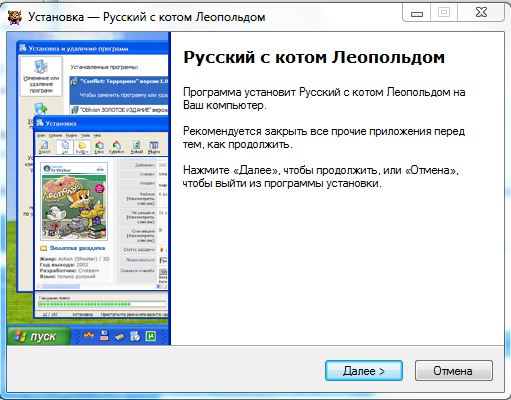Screen dimensions: 511x400
Task: Click the Пуск start button in banner
Action: click(39, 336)
